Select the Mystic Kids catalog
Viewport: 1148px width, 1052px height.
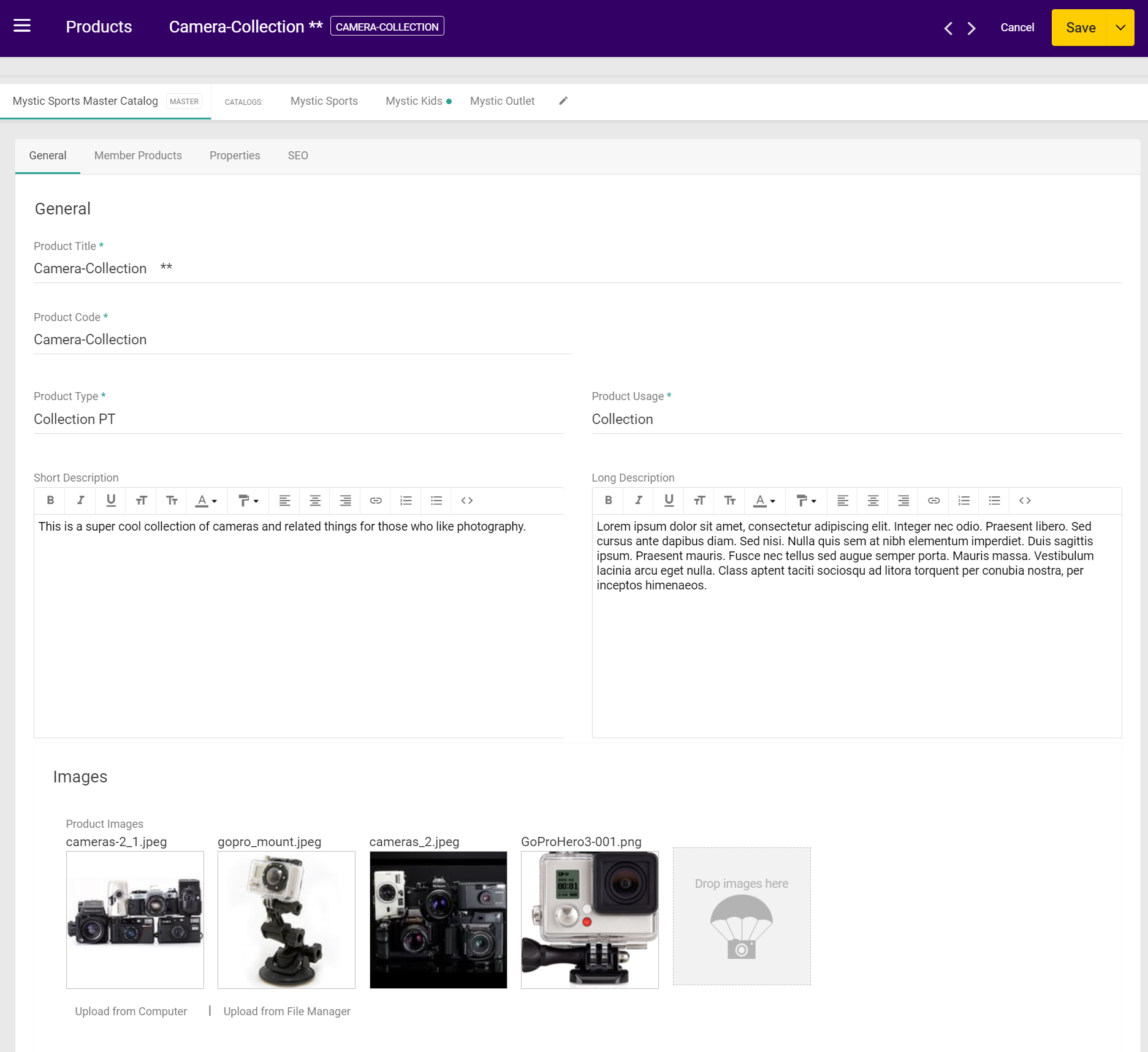click(414, 100)
